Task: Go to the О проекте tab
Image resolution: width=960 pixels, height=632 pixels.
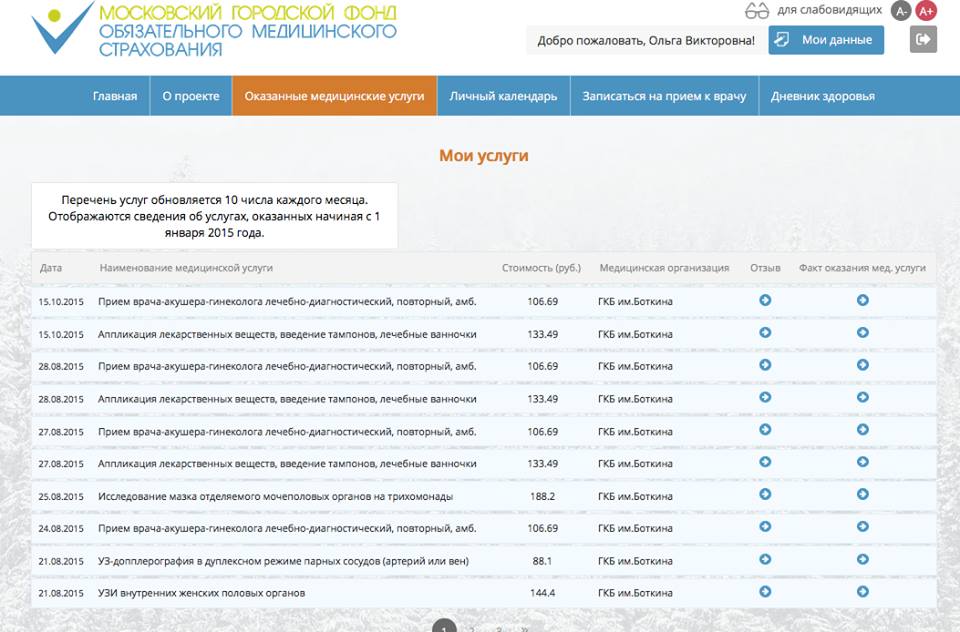Action: point(190,96)
